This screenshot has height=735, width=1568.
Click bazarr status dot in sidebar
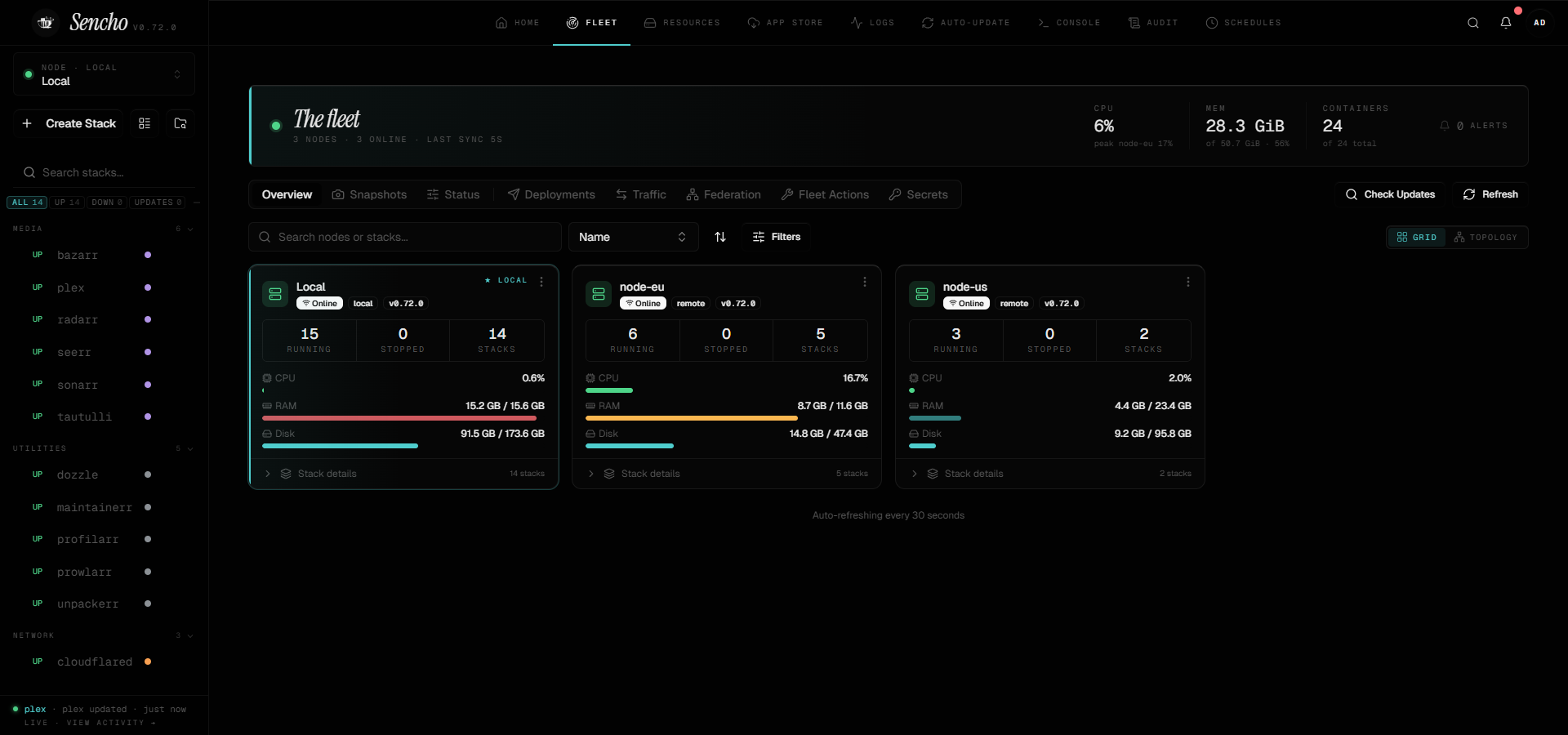(148, 255)
